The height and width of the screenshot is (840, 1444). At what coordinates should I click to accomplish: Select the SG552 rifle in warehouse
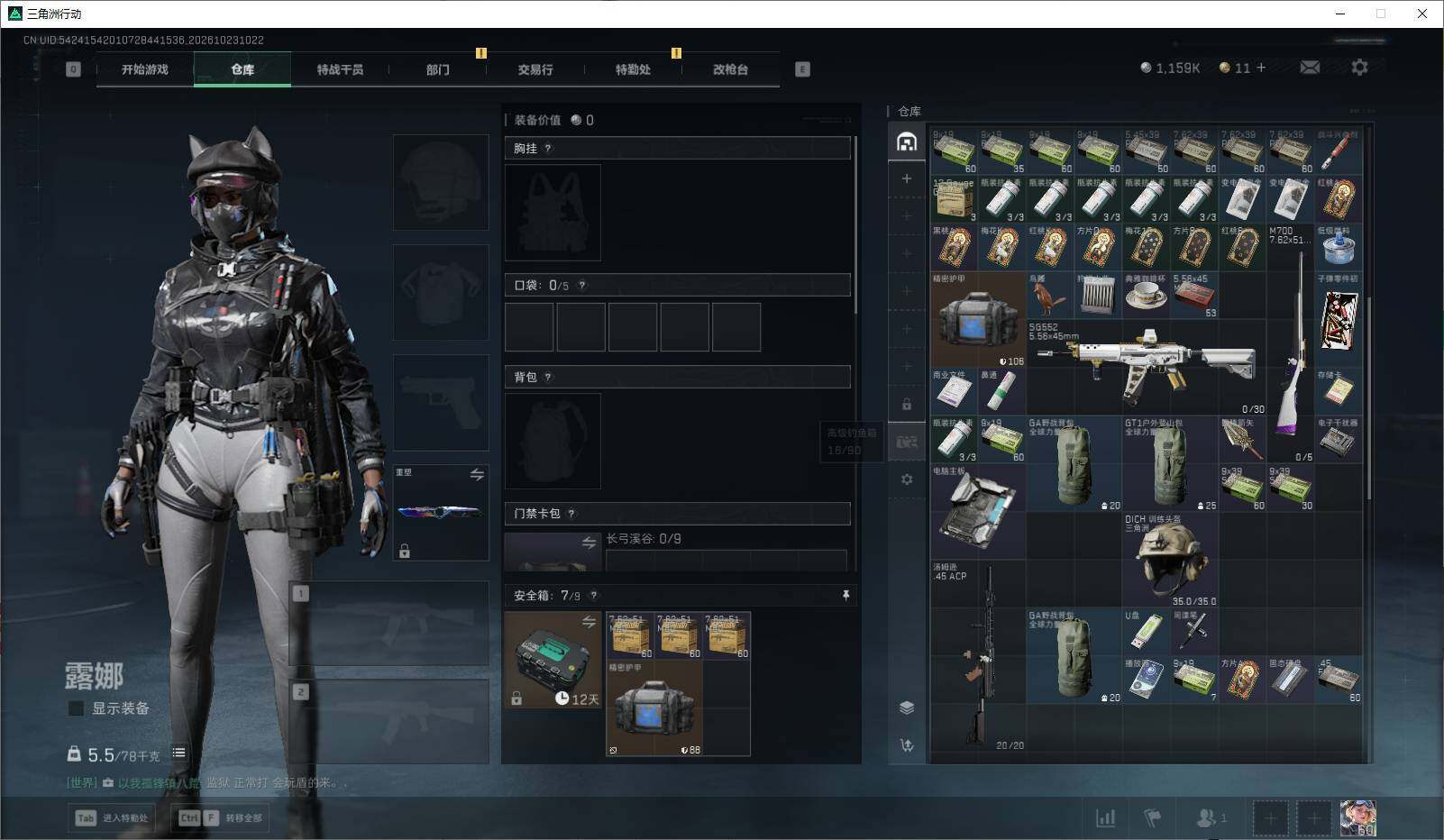(1146, 367)
